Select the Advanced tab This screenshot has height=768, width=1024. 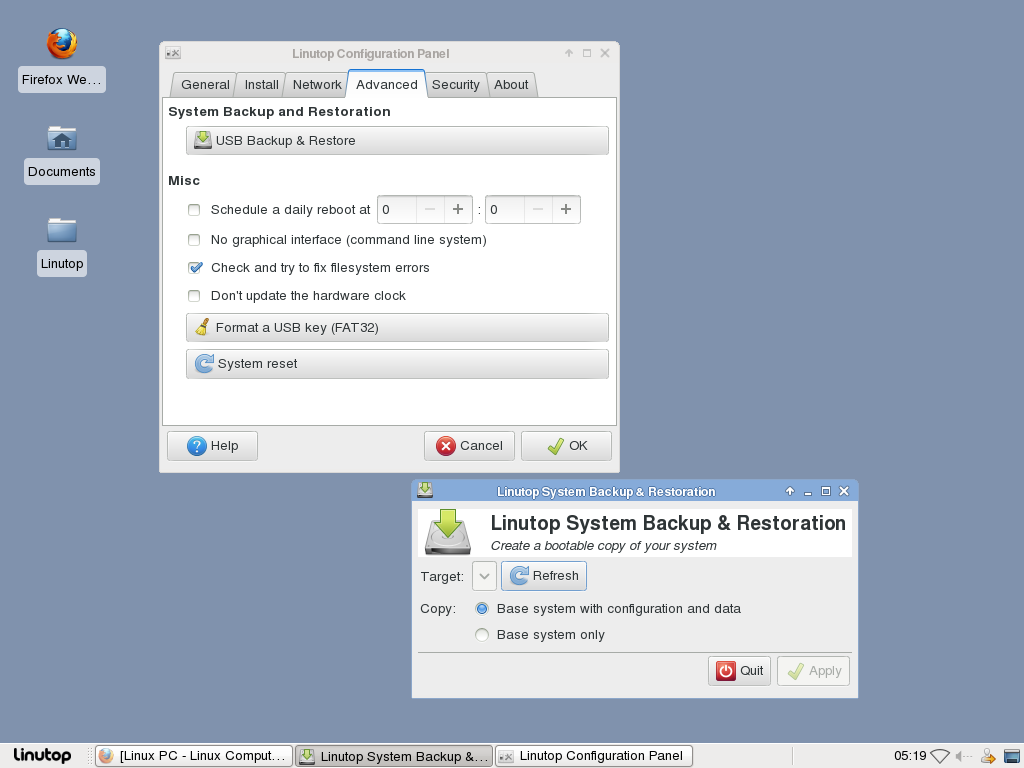[387, 84]
